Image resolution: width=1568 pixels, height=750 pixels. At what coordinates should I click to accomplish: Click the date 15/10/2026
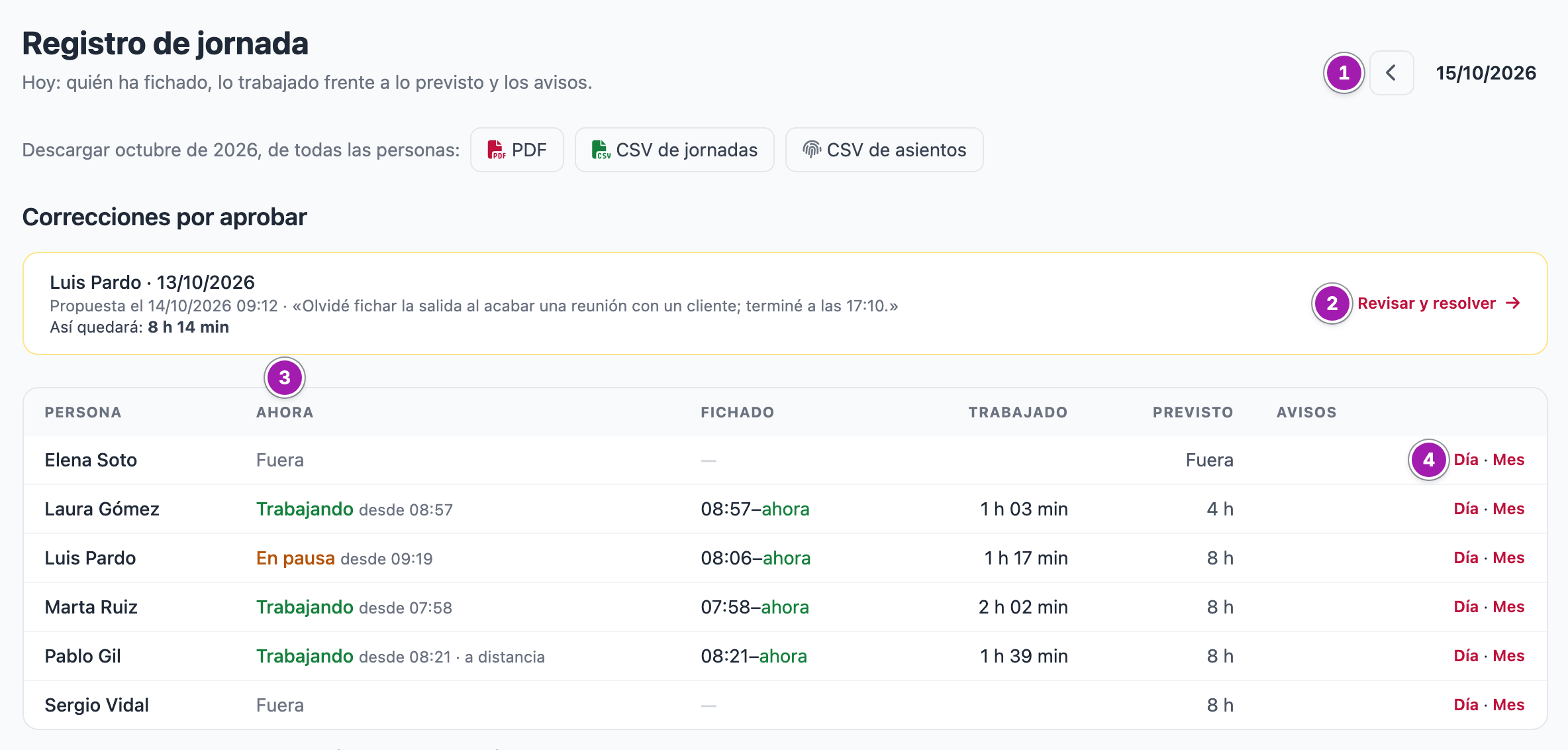1486,73
